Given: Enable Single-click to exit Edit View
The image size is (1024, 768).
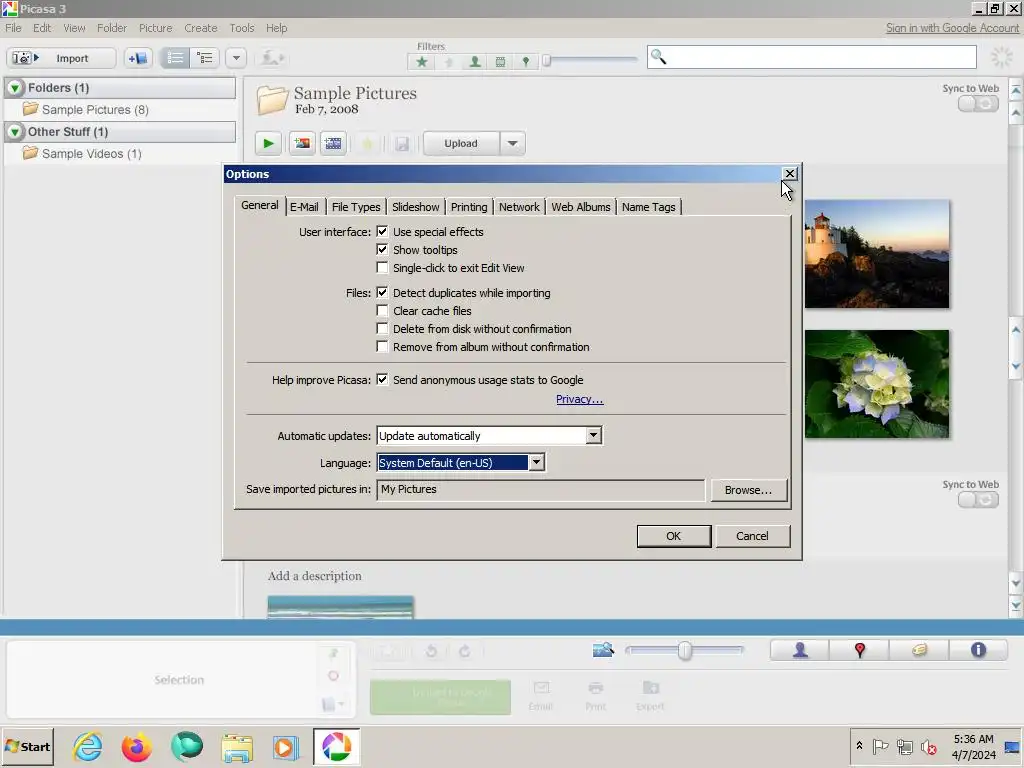Looking at the screenshot, I should click(x=382, y=268).
